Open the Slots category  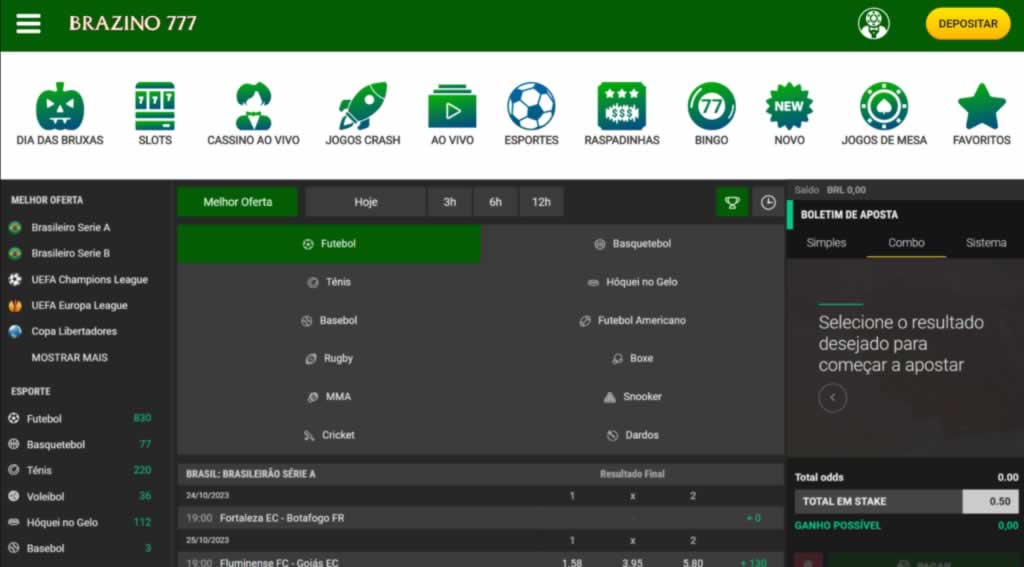(x=155, y=114)
